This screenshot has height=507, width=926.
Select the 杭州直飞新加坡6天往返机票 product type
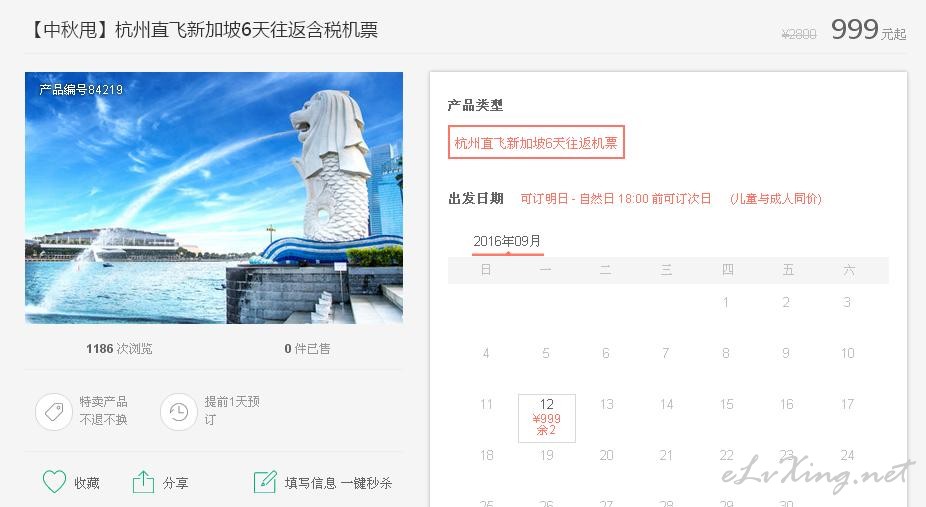pyautogui.click(x=536, y=142)
